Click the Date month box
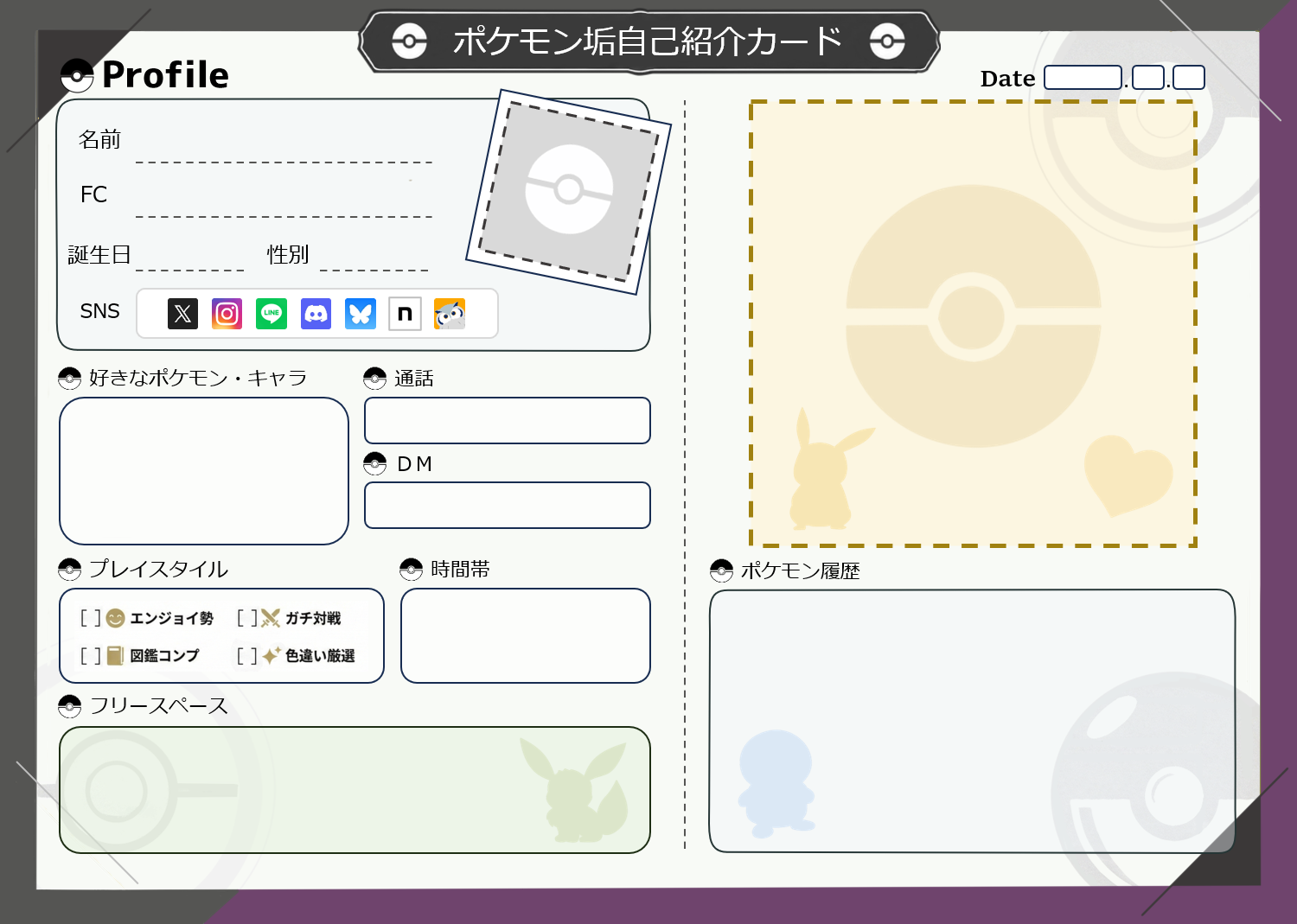This screenshot has width=1297, height=924. (x=1148, y=78)
